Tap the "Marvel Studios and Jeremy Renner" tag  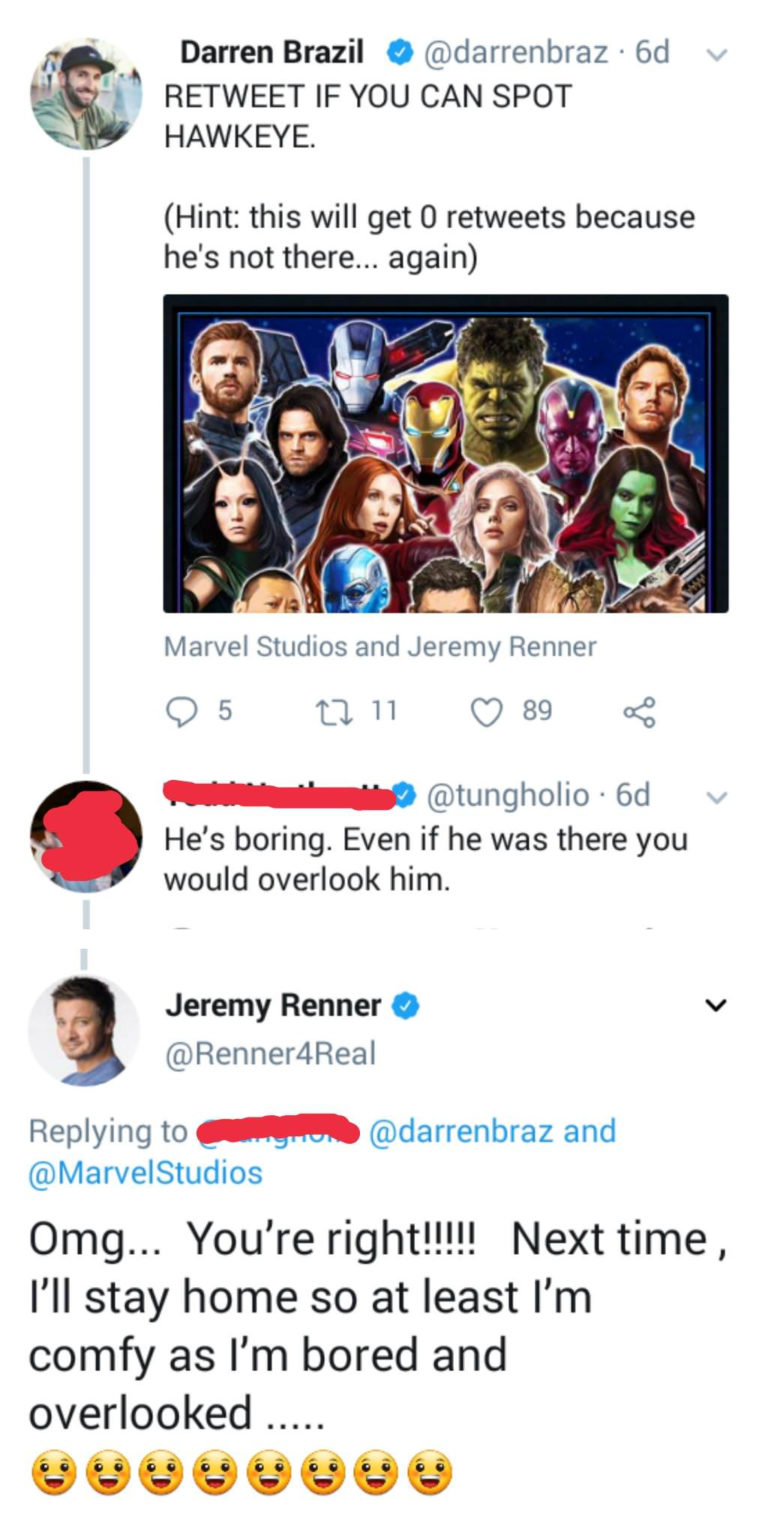(x=379, y=647)
